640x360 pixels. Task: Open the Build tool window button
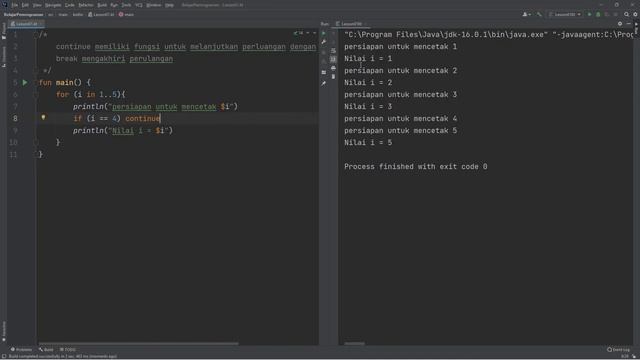pyautogui.click(x=46, y=349)
